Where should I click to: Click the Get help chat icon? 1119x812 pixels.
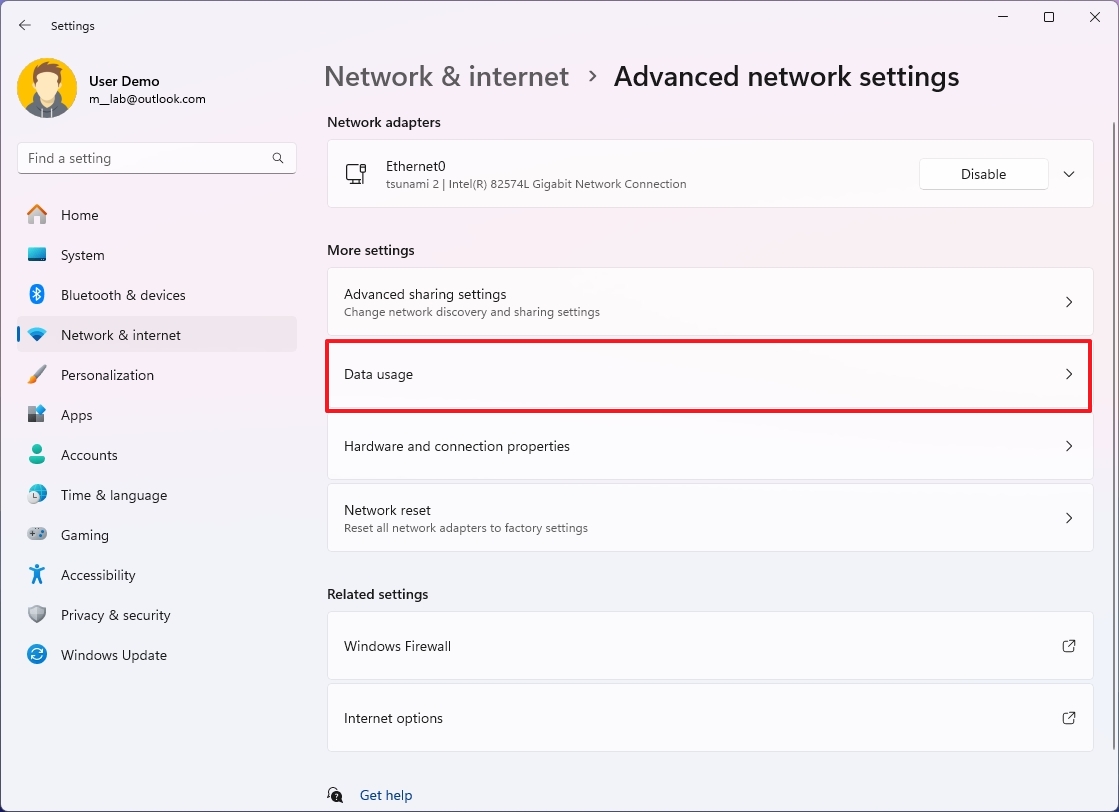(335, 795)
